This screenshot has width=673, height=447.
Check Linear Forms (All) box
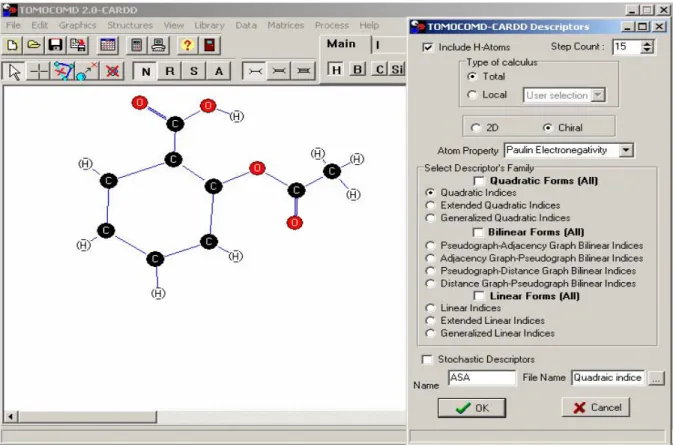(479, 296)
